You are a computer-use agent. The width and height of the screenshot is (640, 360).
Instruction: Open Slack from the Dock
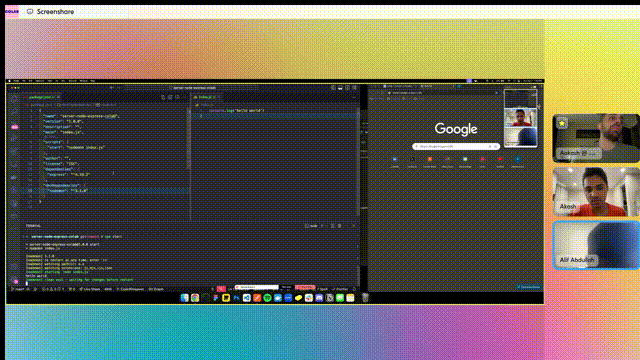309,298
